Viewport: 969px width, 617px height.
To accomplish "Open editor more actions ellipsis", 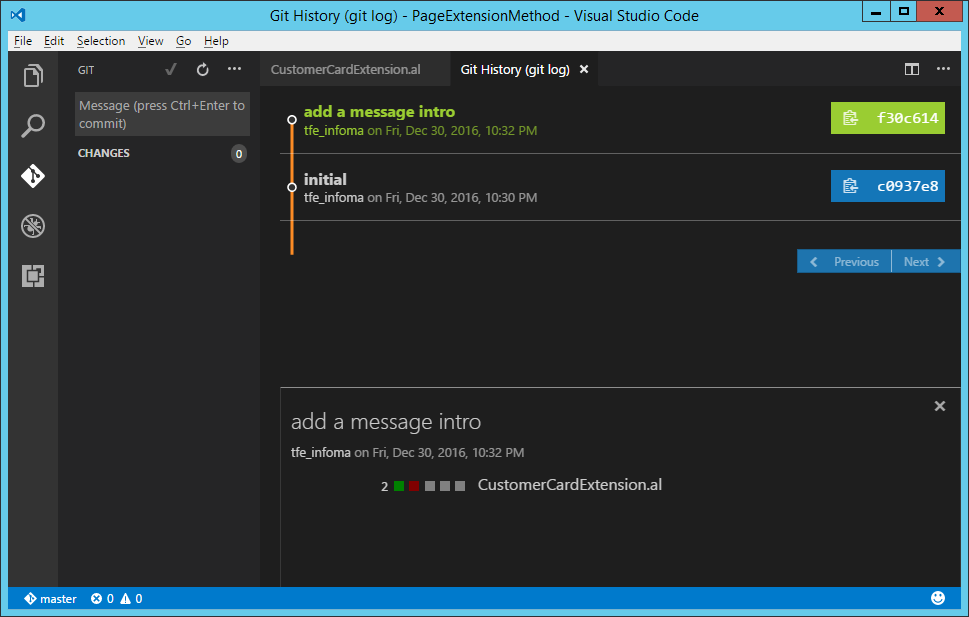I will [x=943, y=69].
